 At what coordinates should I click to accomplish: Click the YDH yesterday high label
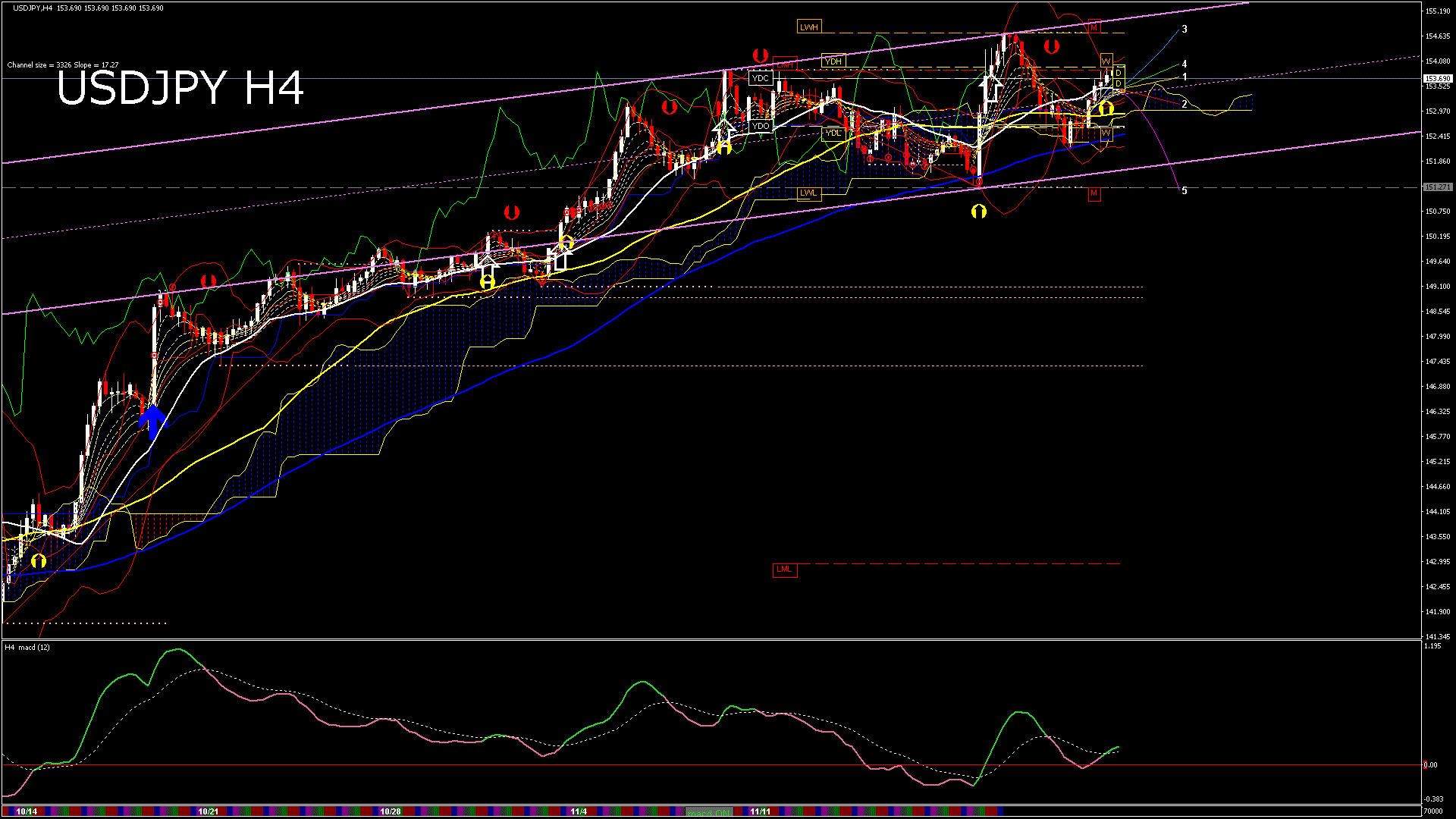click(833, 61)
